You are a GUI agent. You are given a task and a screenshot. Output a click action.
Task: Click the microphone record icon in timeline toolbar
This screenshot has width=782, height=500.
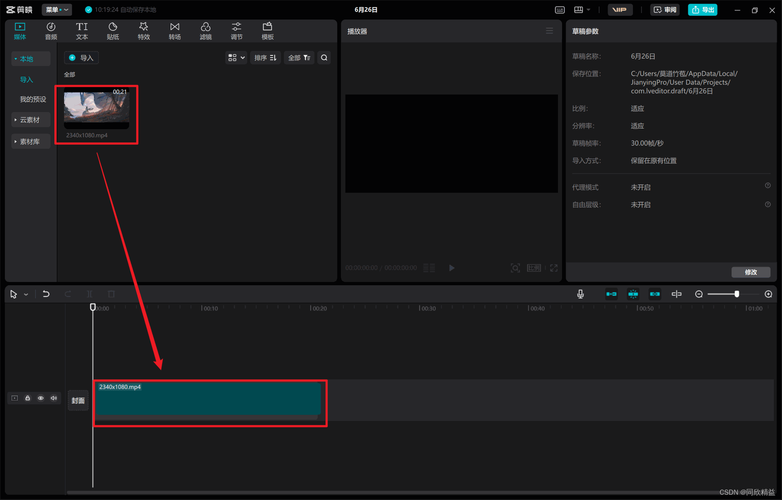580,294
